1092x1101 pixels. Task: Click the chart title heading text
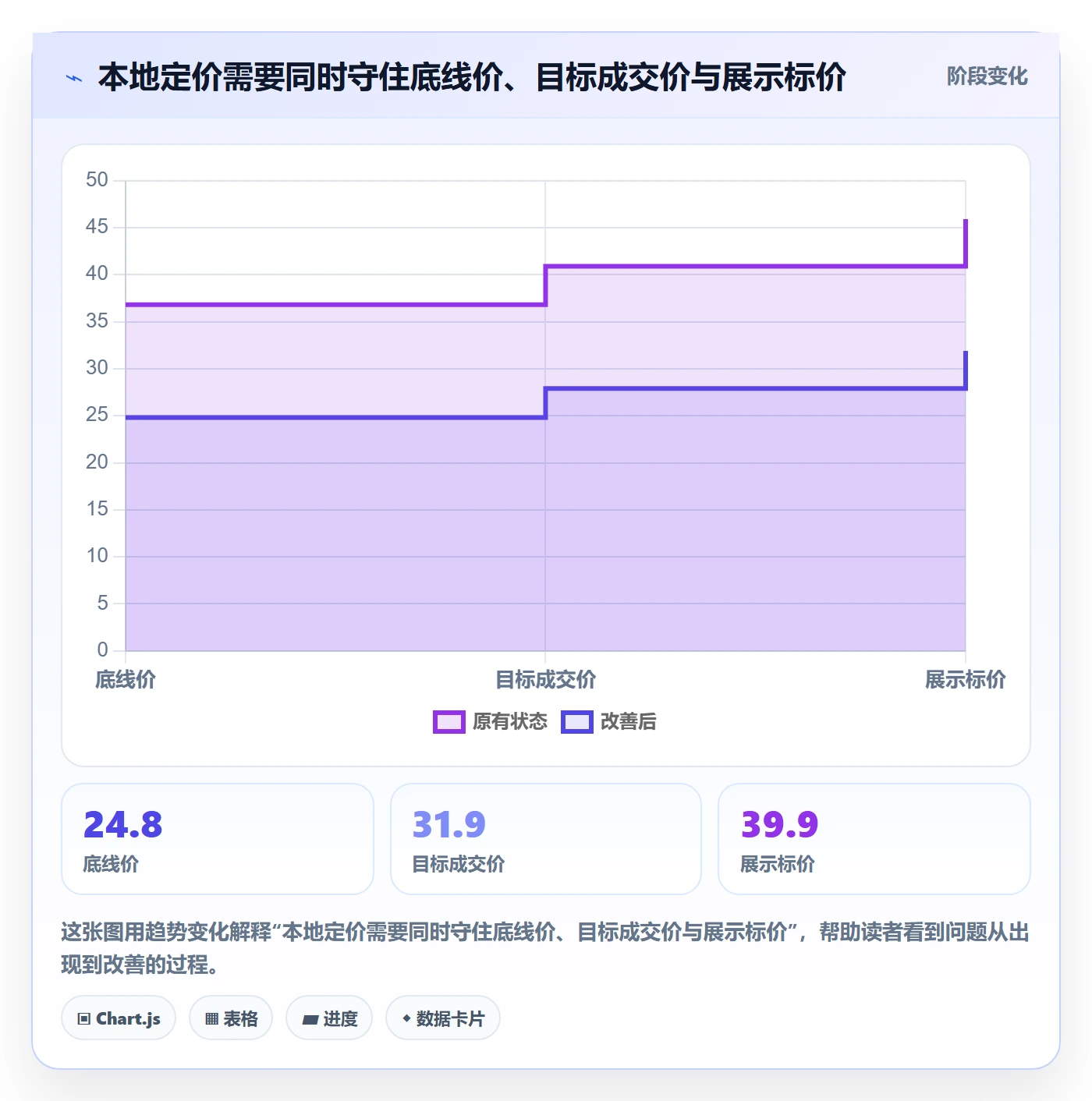[472, 78]
